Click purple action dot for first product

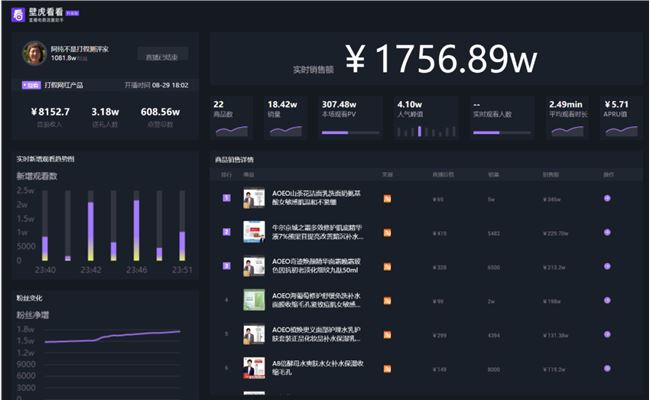(x=607, y=199)
